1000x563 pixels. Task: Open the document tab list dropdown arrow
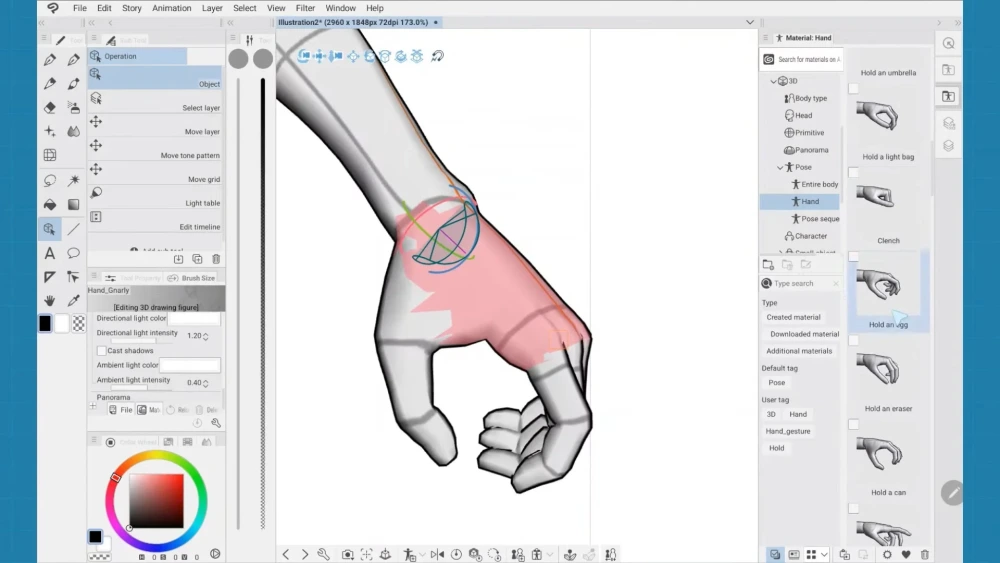750,22
